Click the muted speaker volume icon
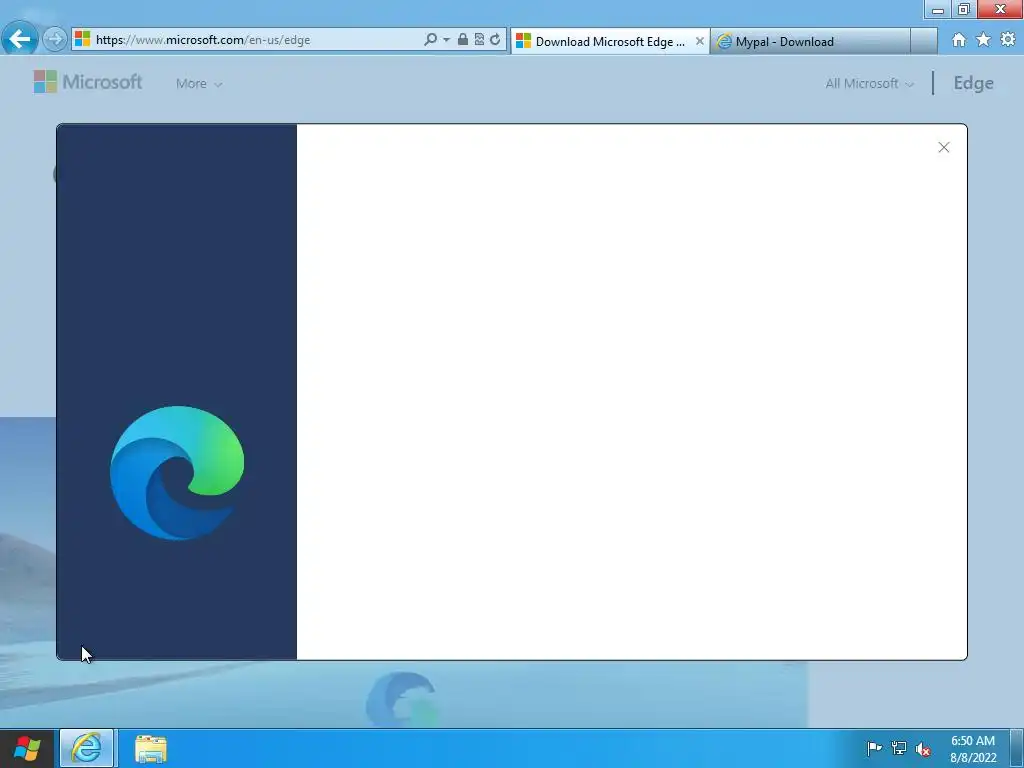The image size is (1024, 768). (x=923, y=748)
